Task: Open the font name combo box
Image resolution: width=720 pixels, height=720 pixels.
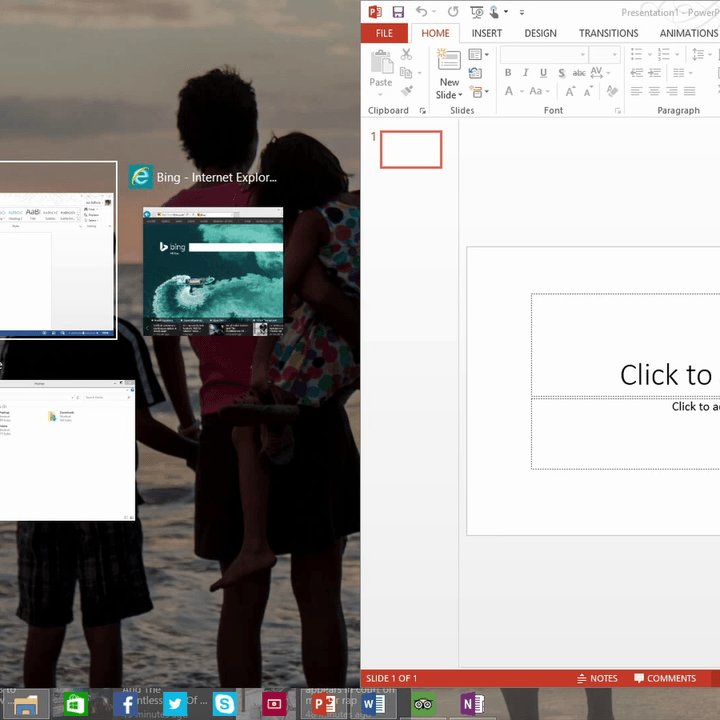Action: click(543, 55)
